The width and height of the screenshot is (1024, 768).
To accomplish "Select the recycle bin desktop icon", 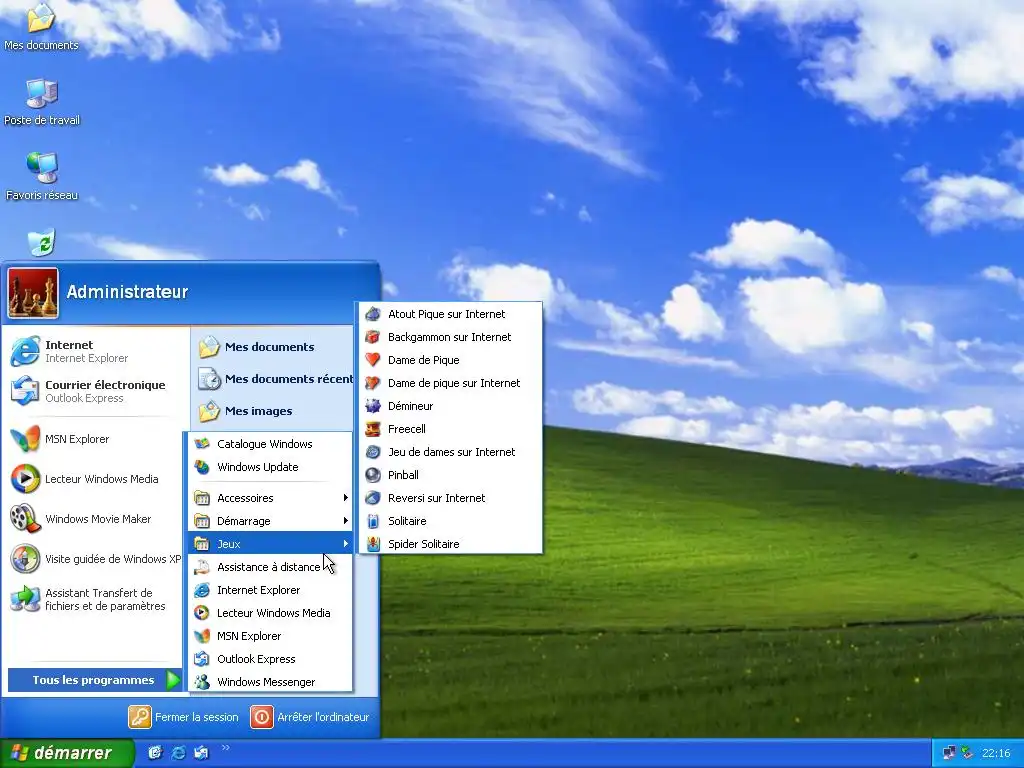I will coord(41,242).
